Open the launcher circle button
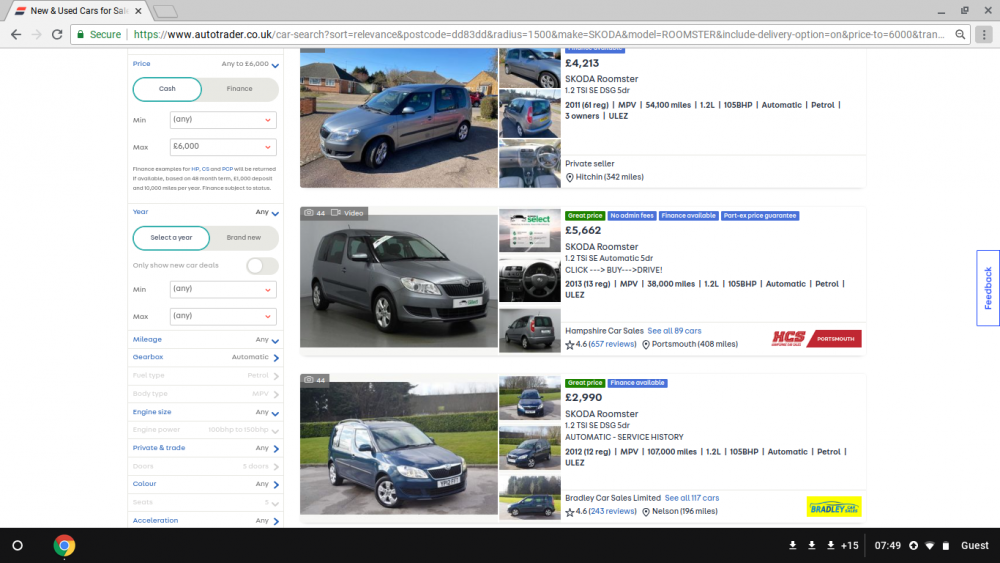Image resolution: width=1000 pixels, height=563 pixels. pyautogui.click(x=18, y=546)
